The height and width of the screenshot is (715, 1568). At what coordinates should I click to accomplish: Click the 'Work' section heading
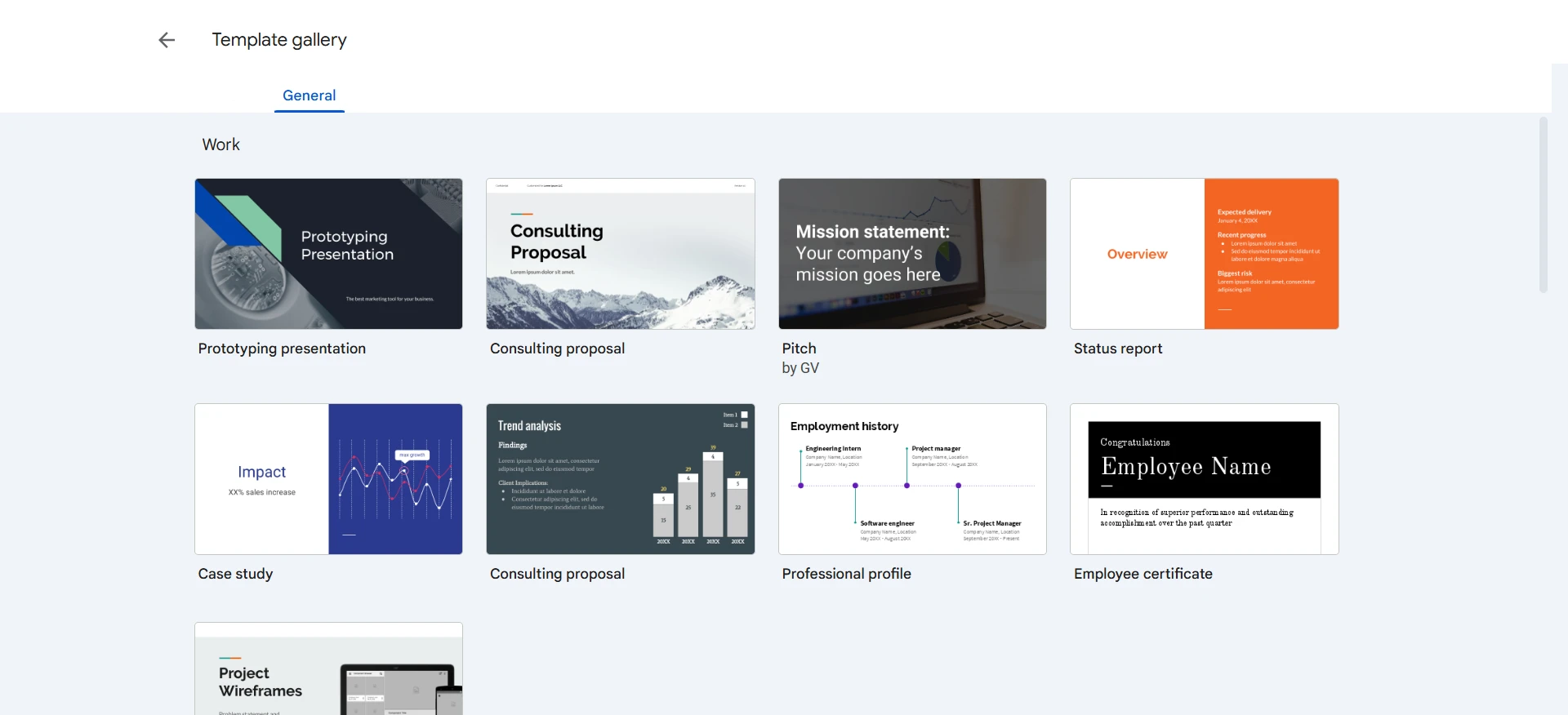coord(221,144)
